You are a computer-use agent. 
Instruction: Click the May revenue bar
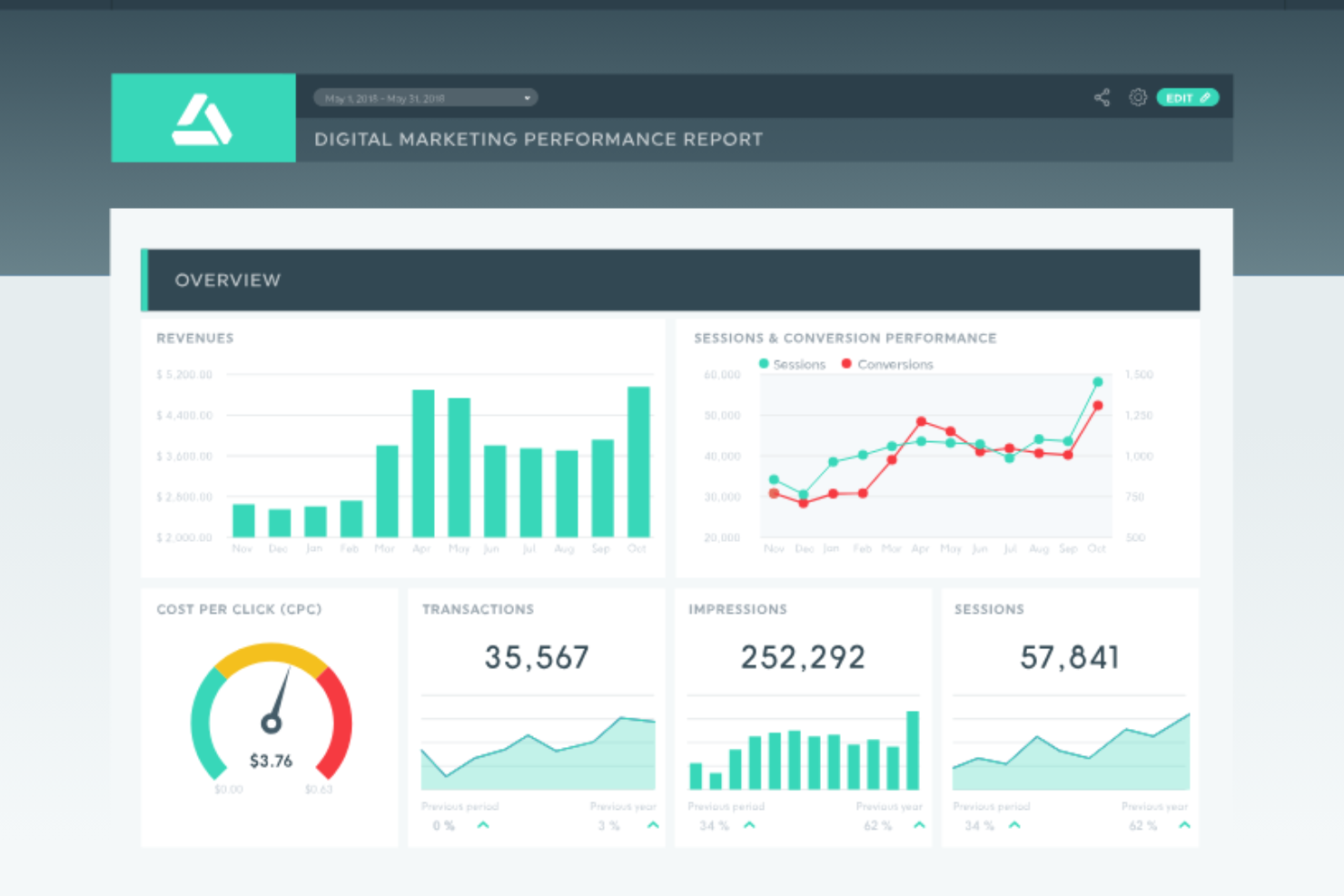click(459, 467)
